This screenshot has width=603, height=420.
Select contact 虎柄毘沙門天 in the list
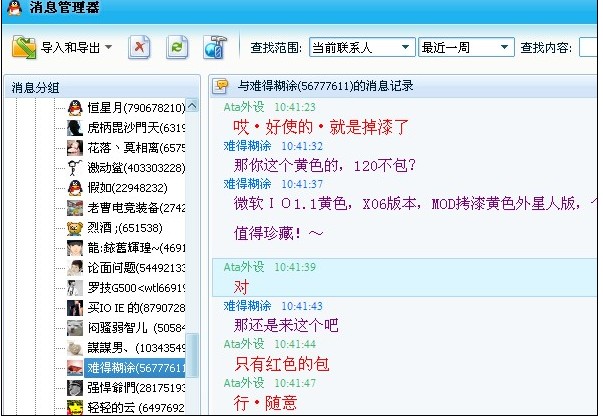point(136,127)
